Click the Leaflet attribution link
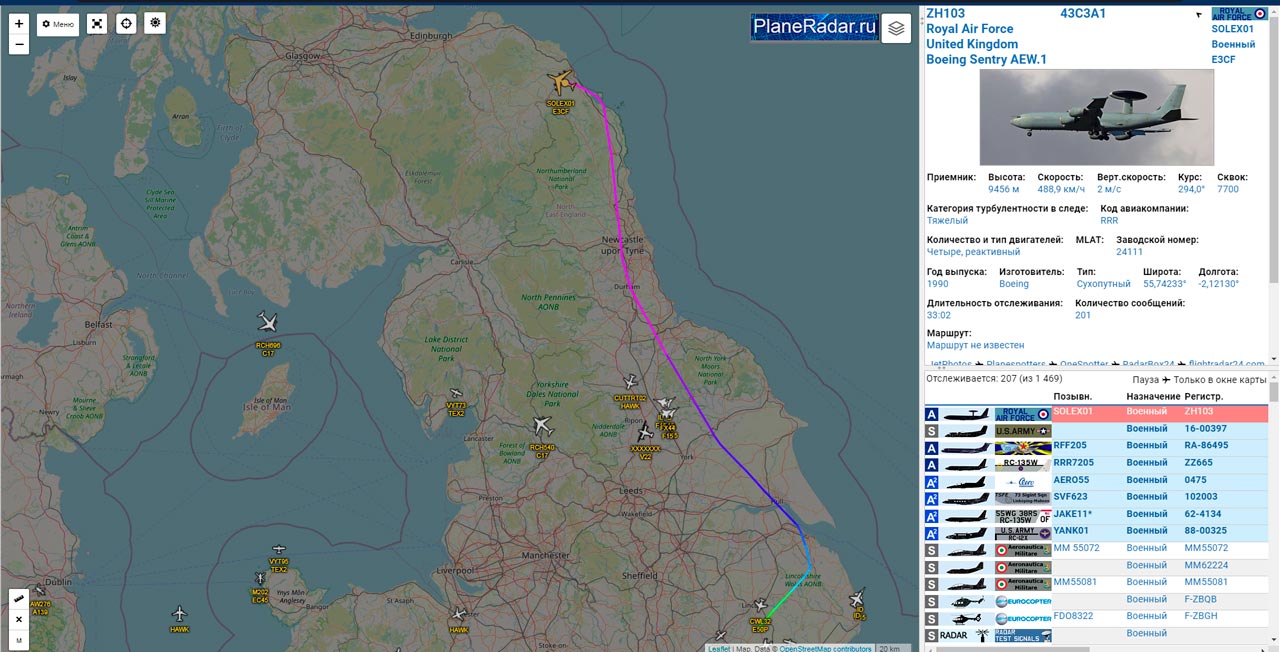Viewport: 1280px width, 652px height. [x=719, y=648]
